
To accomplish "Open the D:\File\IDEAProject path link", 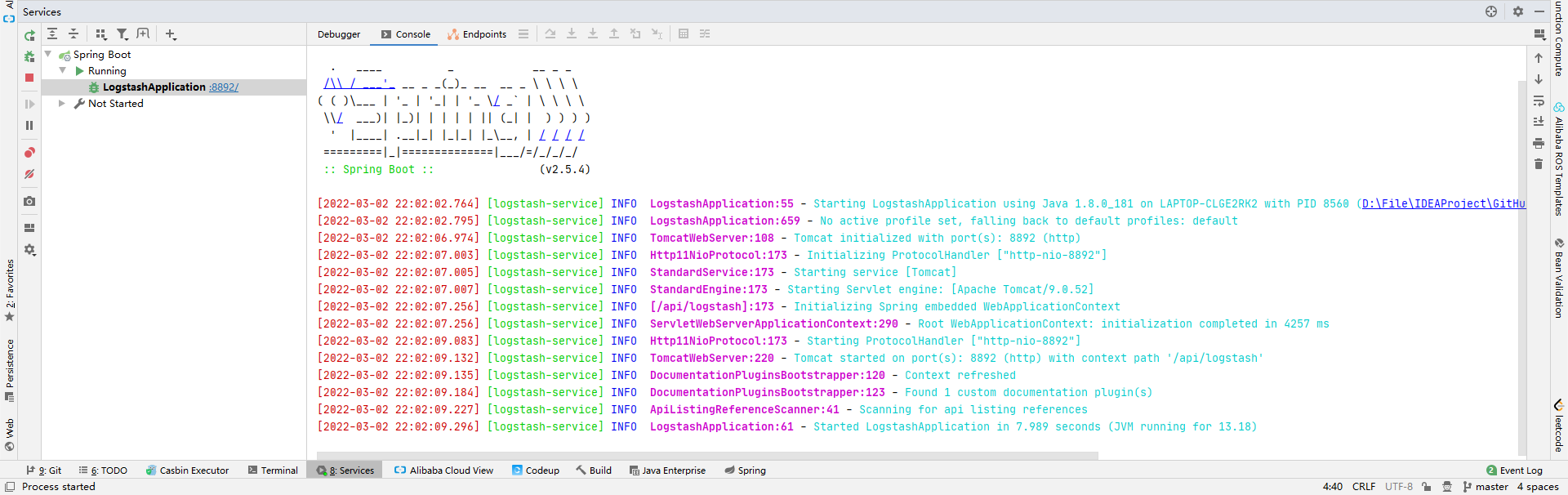I will pos(1443,203).
